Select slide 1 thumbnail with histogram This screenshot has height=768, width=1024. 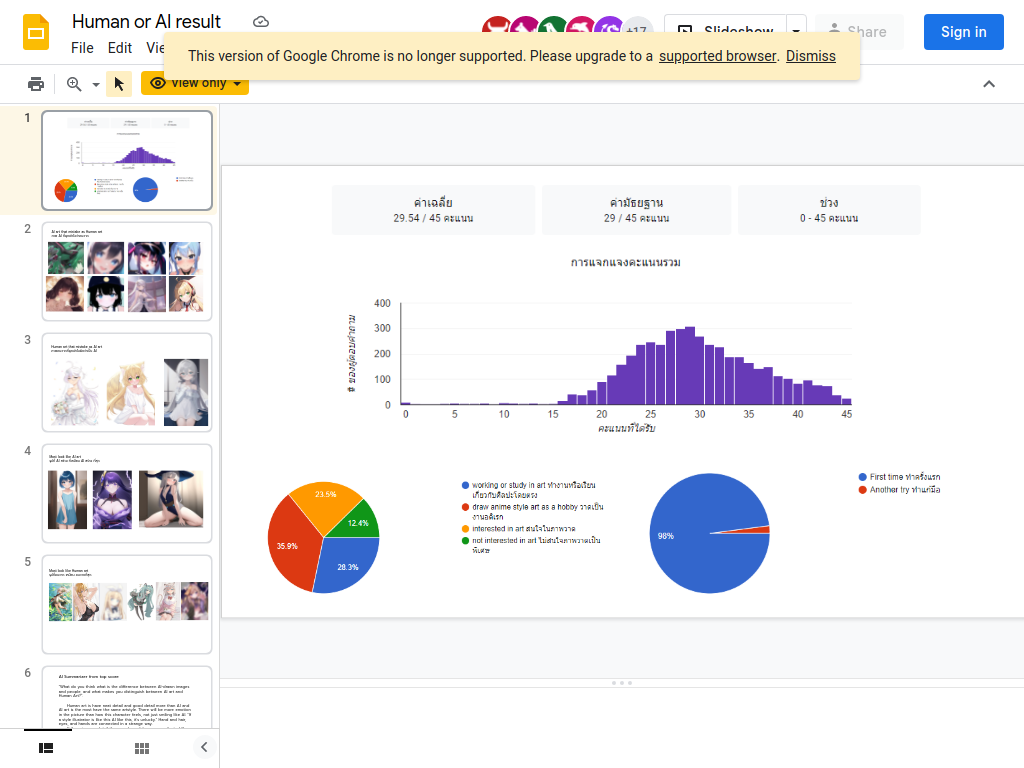[127, 160]
